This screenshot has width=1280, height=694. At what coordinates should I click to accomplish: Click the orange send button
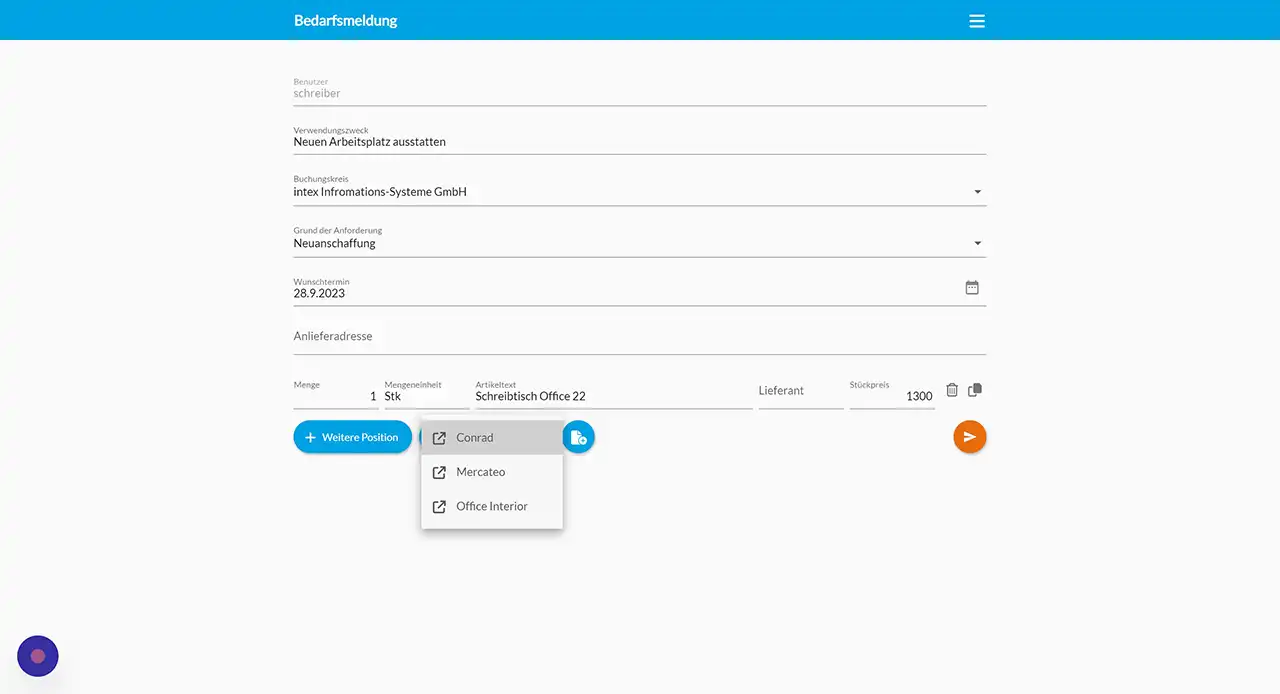click(x=969, y=437)
